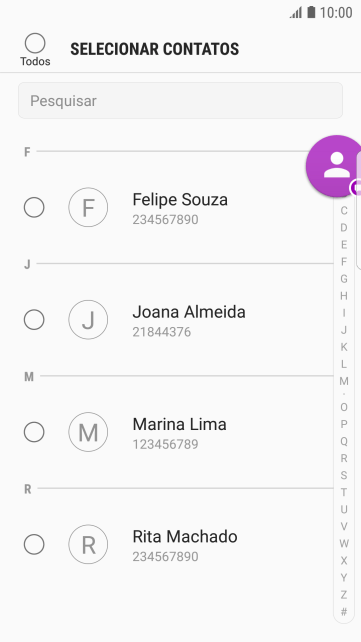Screen dimensions: 361x642
Task: Select the Felipe Souza radio button
Action: [x=34, y=207]
